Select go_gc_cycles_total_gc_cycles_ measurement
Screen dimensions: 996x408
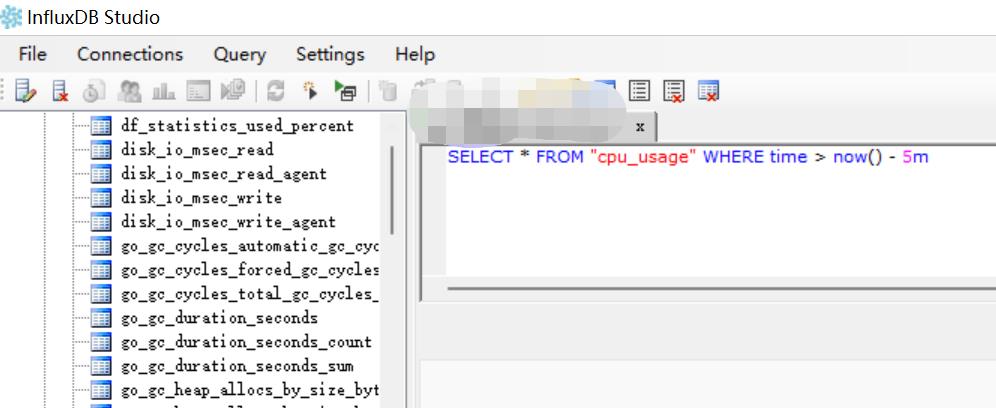pos(250,294)
